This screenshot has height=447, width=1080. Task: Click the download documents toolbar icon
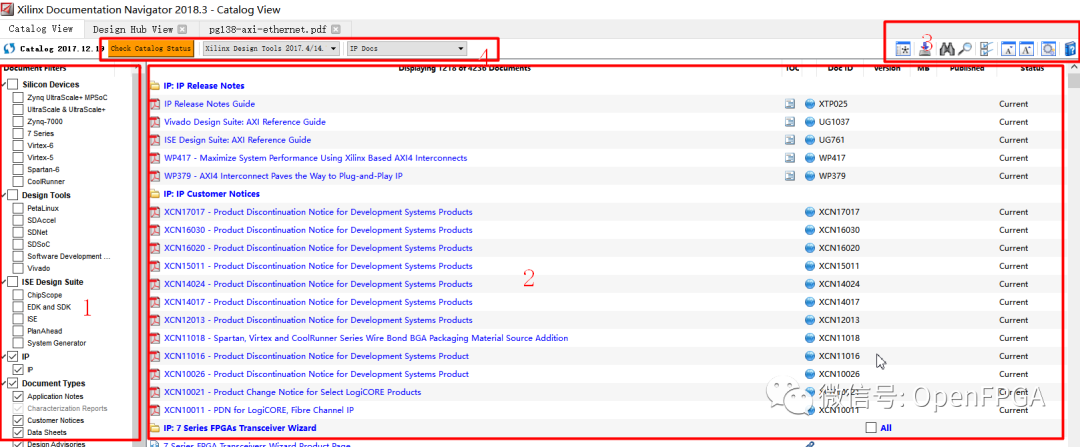(x=926, y=48)
